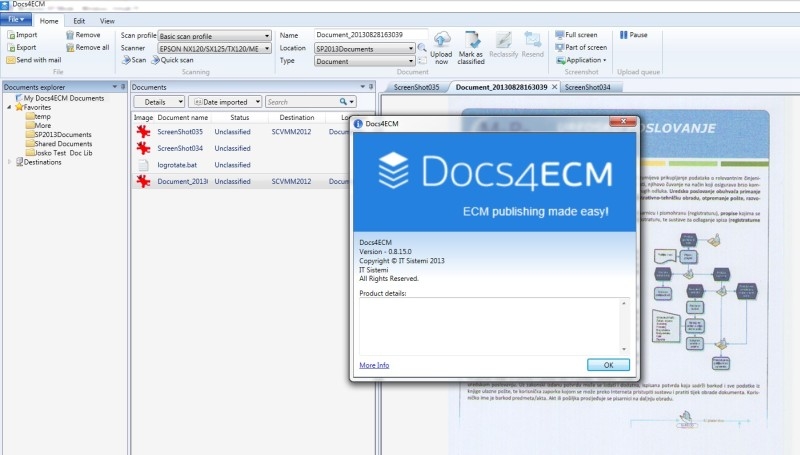Open the Scan profile dropdown
800x455 pixels.
[267, 36]
